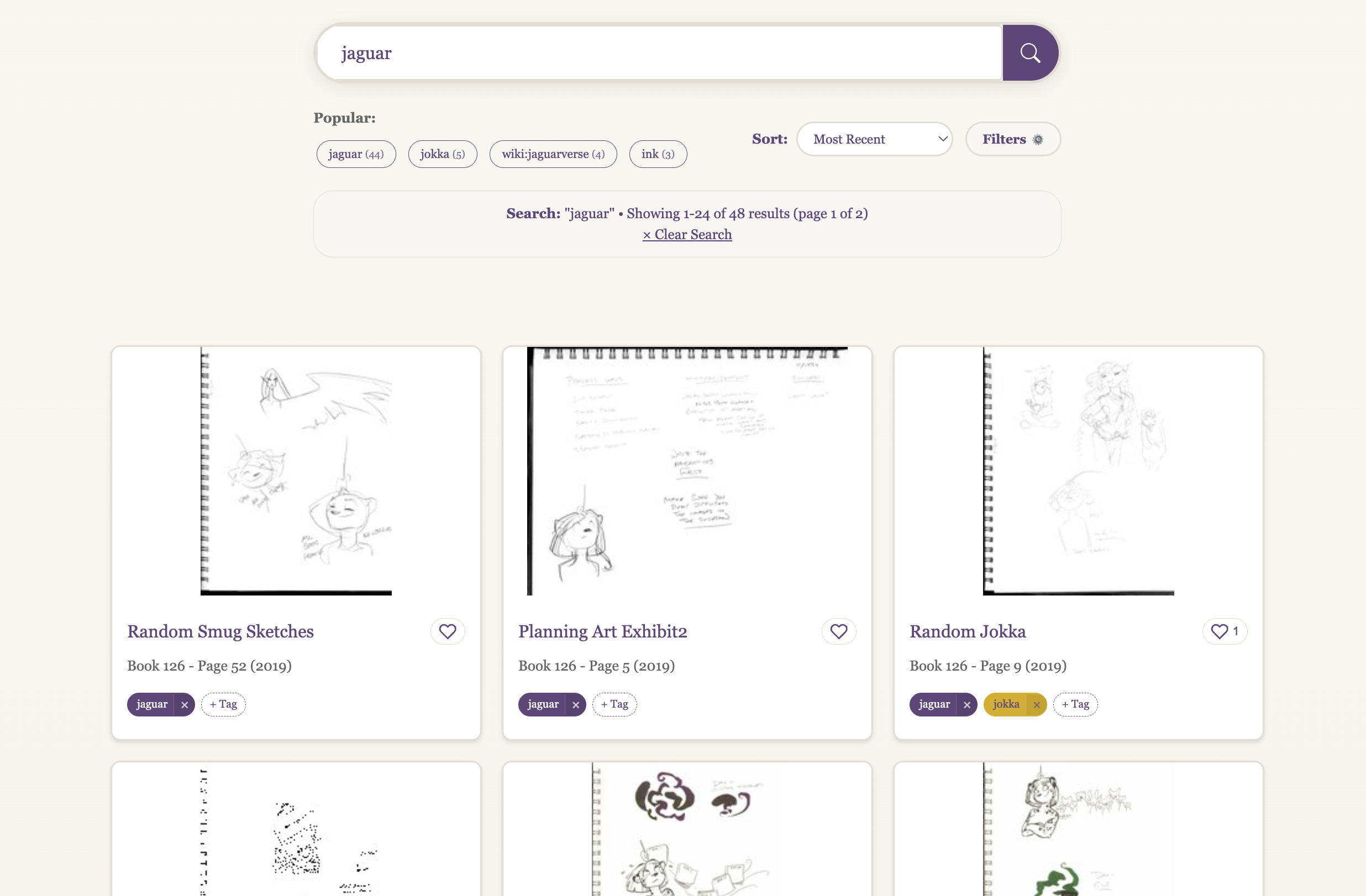Remove the yellow jokka tag

[1037, 704]
